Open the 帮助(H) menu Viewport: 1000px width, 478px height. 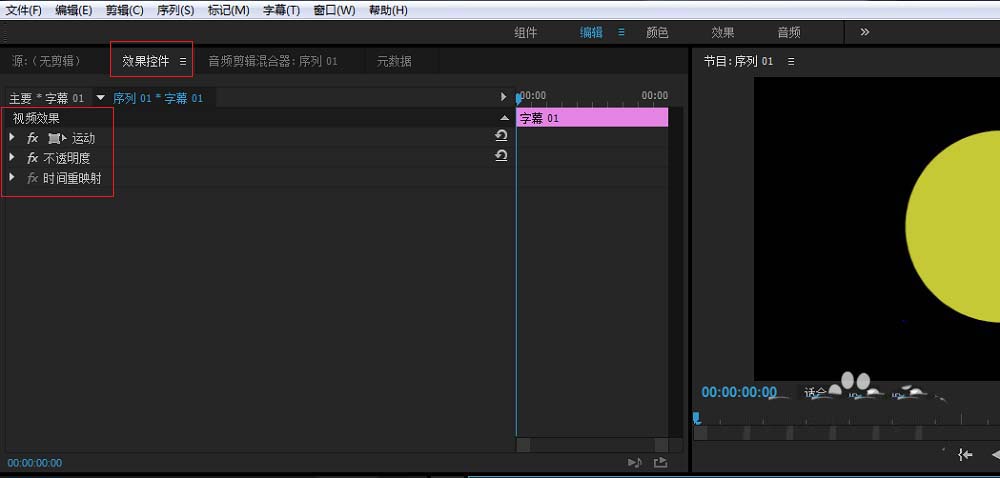click(x=388, y=10)
